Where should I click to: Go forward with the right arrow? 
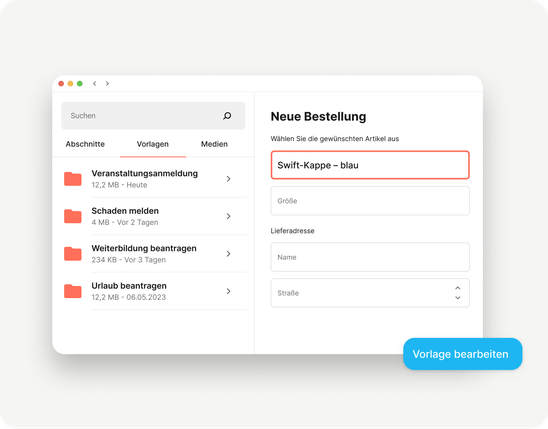(107, 83)
